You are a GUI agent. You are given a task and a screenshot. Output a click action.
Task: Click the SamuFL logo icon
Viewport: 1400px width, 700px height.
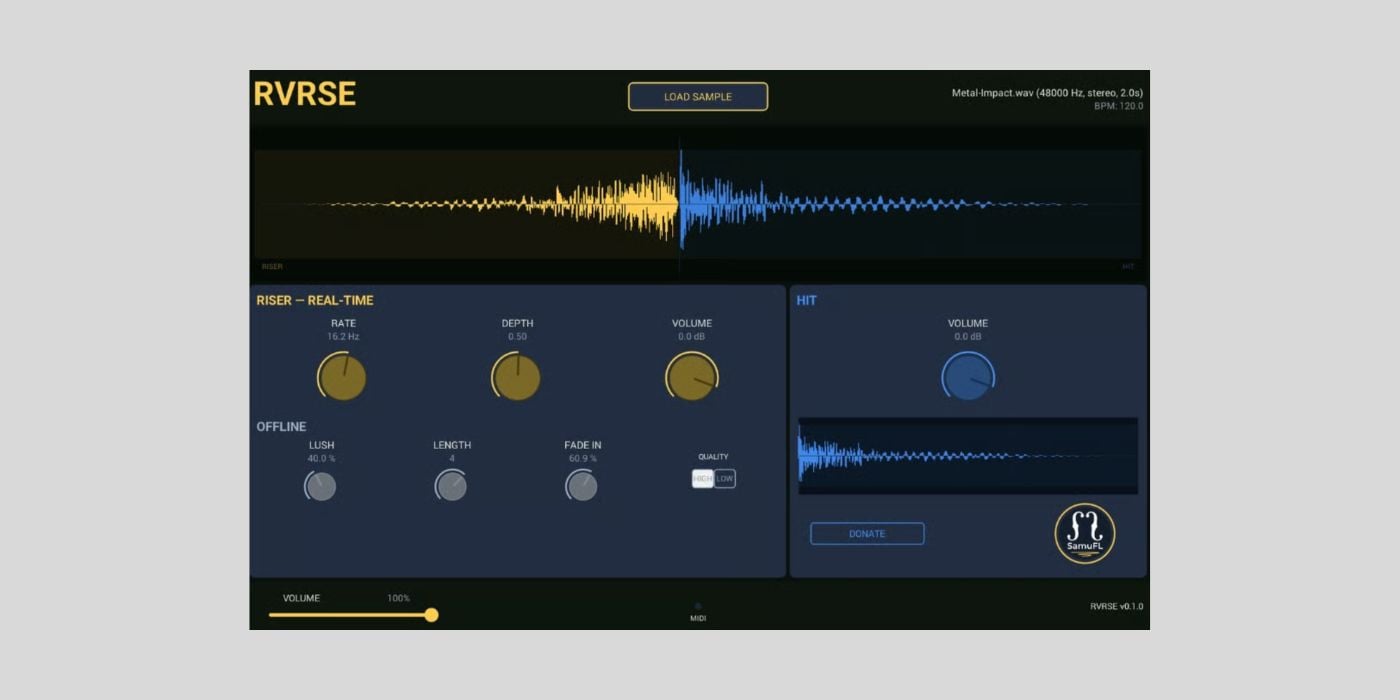click(x=1084, y=533)
